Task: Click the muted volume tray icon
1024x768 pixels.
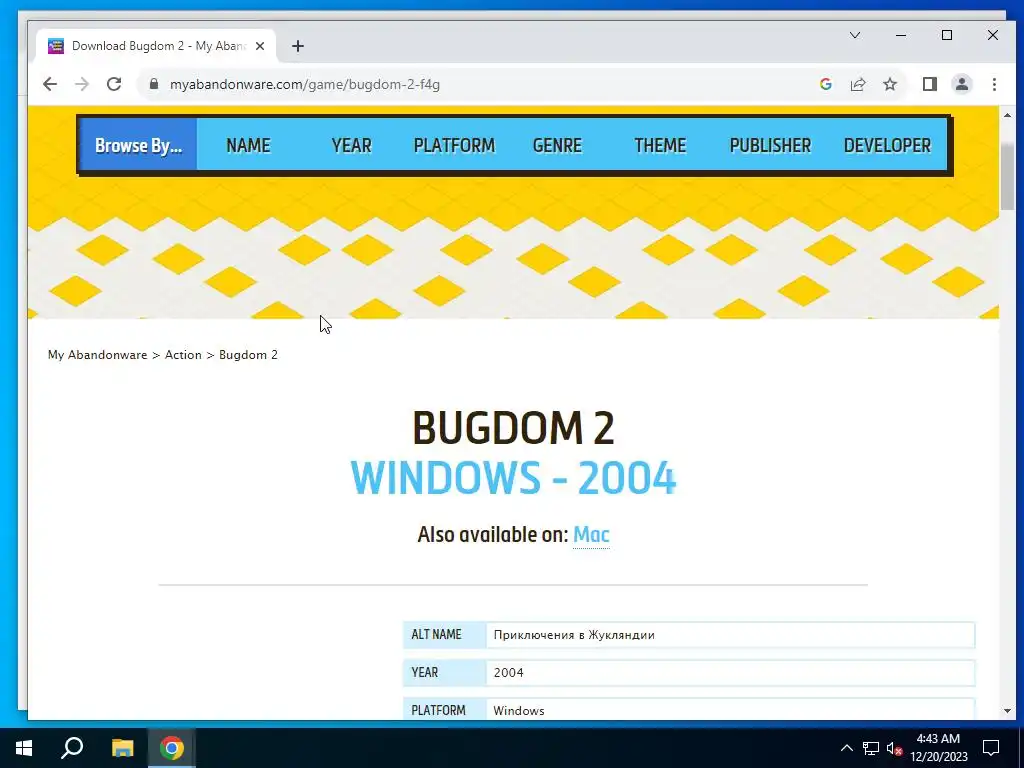Action: pos(894,748)
